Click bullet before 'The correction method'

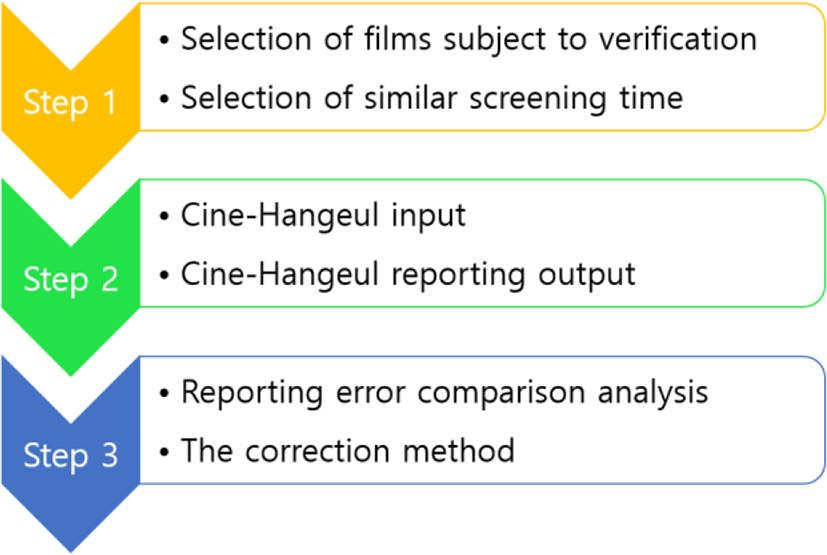coord(165,452)
